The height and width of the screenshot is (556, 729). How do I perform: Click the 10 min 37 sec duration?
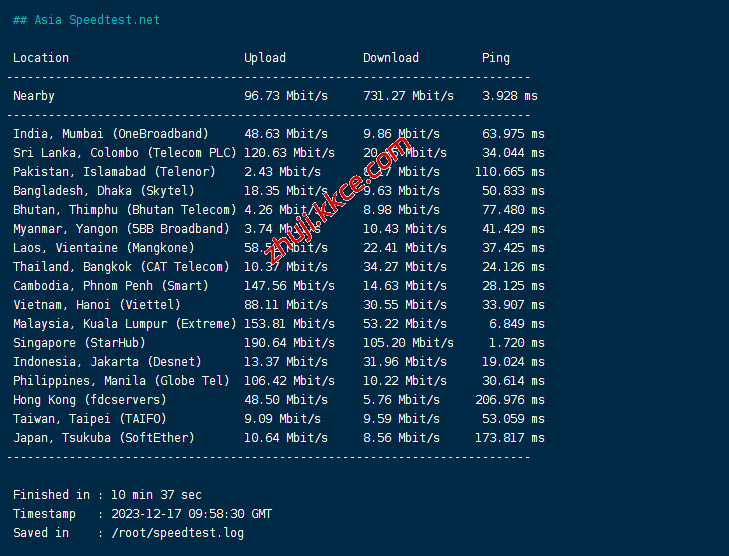pyautogui.click(x=156, y=495)
